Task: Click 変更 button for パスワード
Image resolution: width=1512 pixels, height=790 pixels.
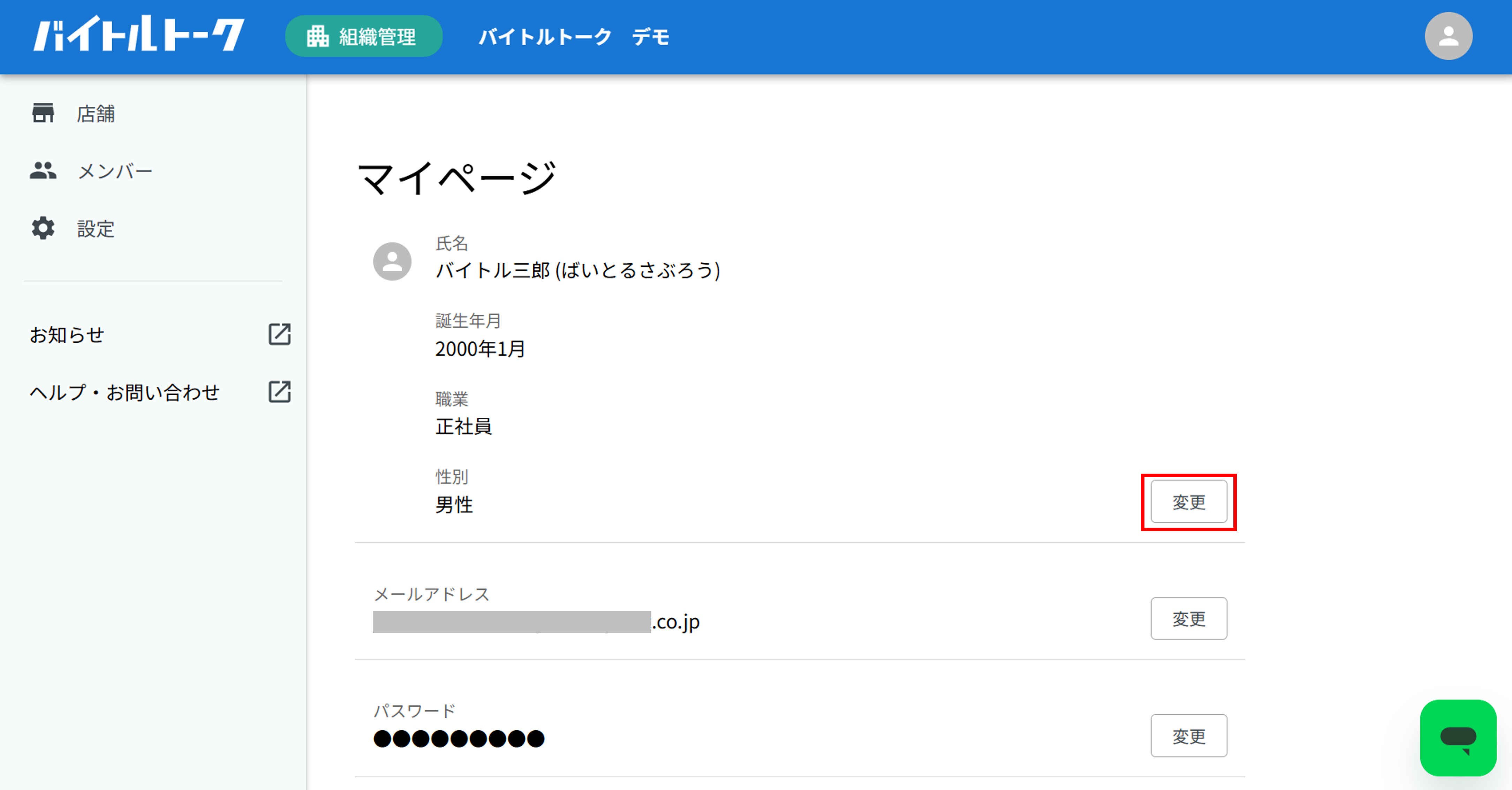Action: click(x=1189, y=736)
